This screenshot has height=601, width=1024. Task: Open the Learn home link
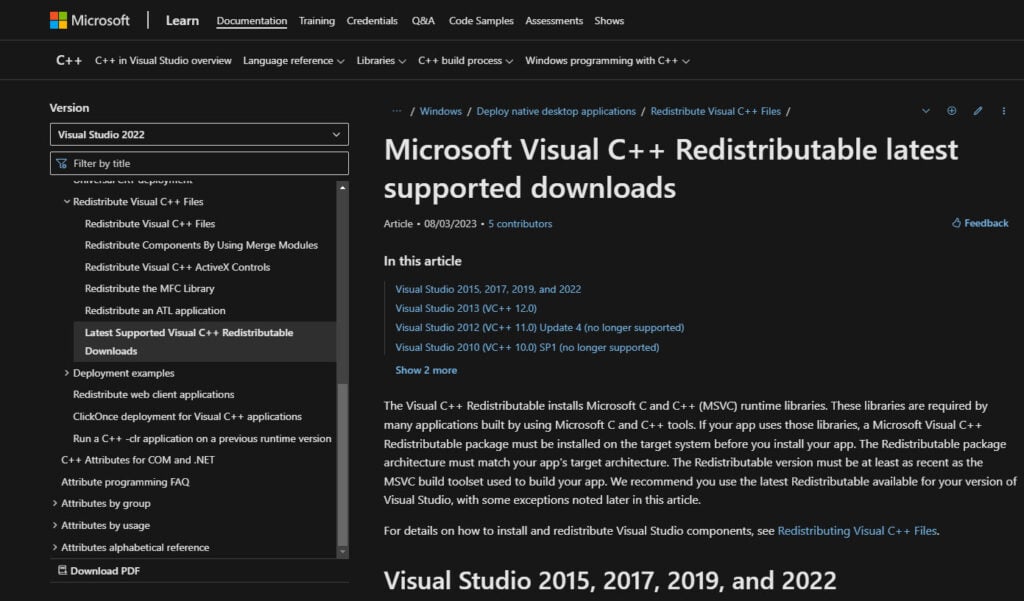tap(182, 20)
